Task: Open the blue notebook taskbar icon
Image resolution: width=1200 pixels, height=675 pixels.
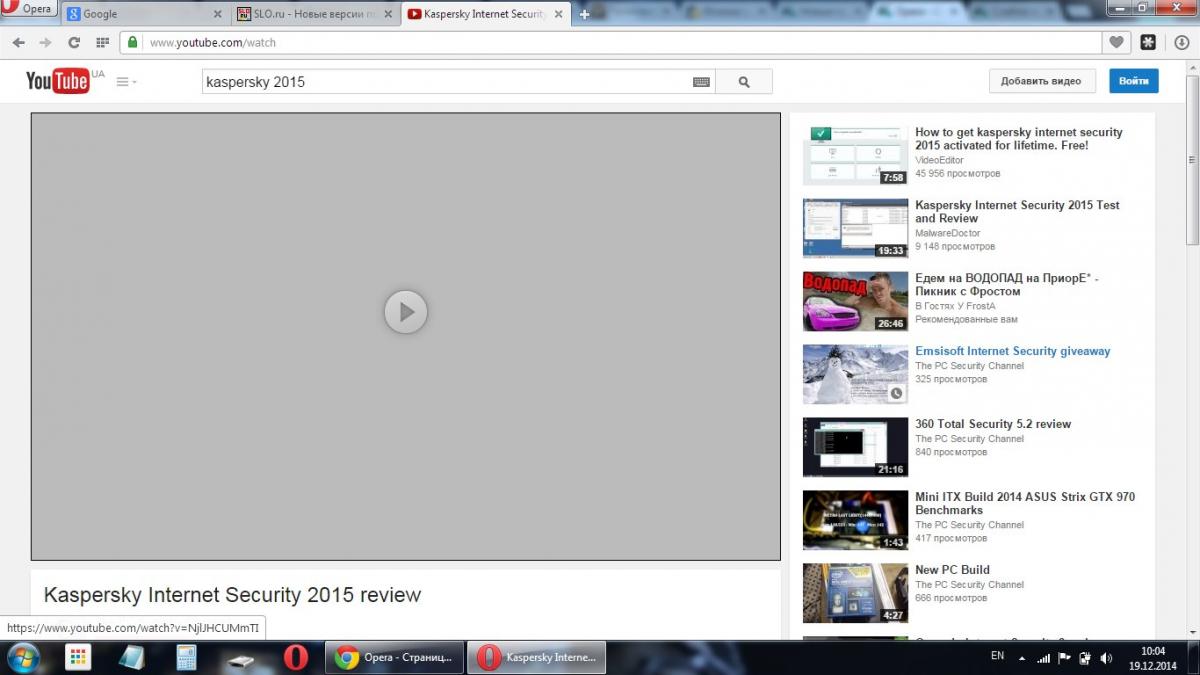Action: (x=132, y=657)
